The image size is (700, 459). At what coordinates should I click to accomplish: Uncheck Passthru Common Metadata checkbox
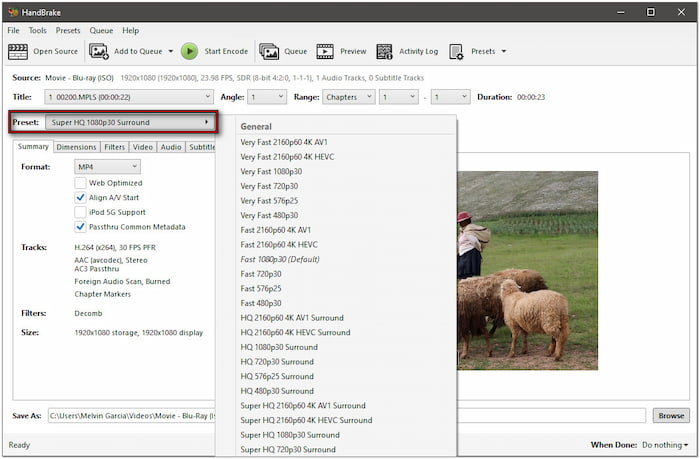point(80,227)
